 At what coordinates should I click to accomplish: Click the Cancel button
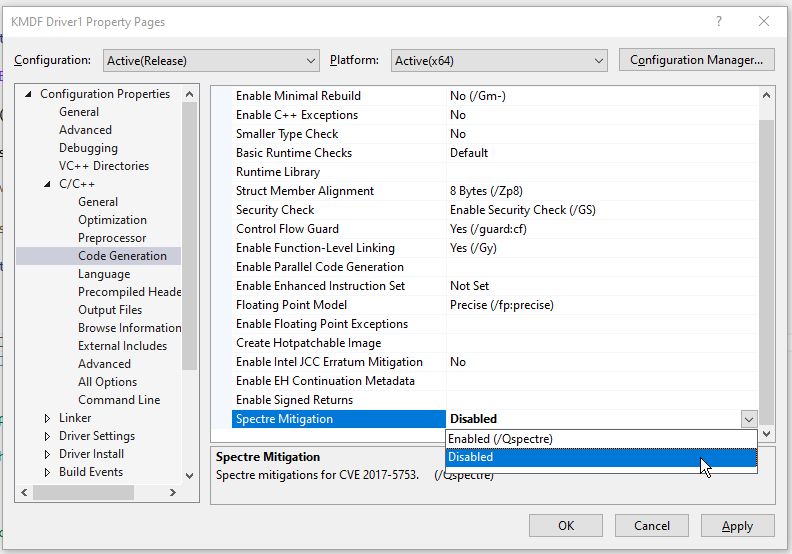pyautogui.click(x=652, y=526)
